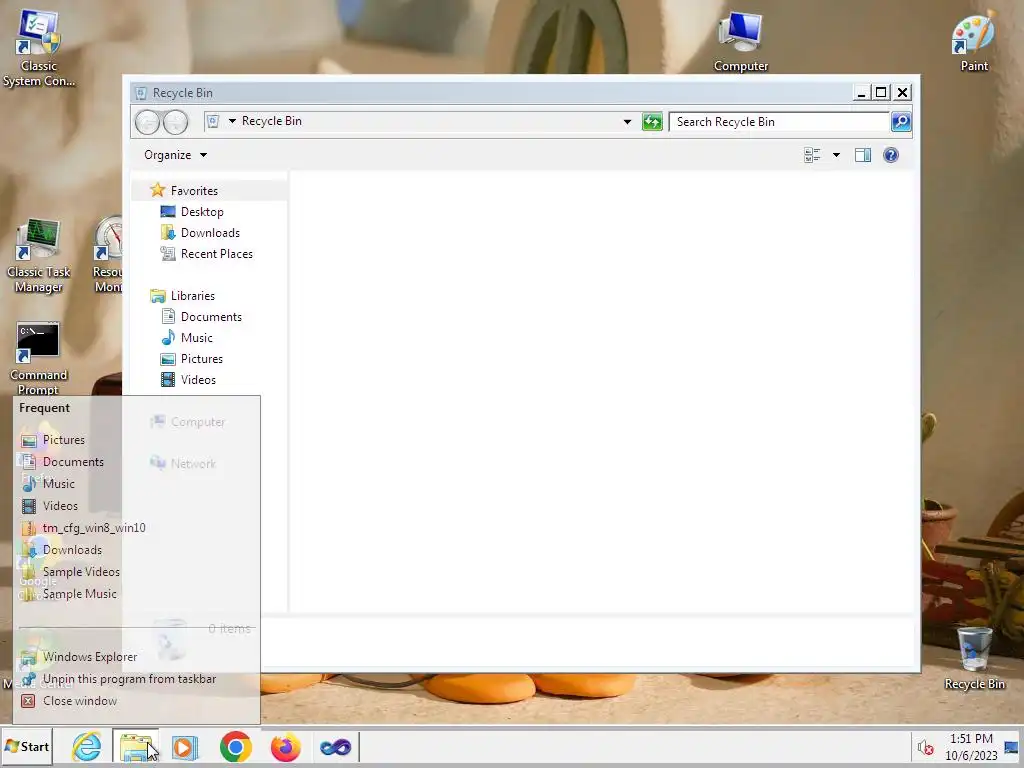This screenshot has height=768, width=1024.
Task: Open the Pictures library in sidebar
Action: pyautogui.click(x=192, y=359)
